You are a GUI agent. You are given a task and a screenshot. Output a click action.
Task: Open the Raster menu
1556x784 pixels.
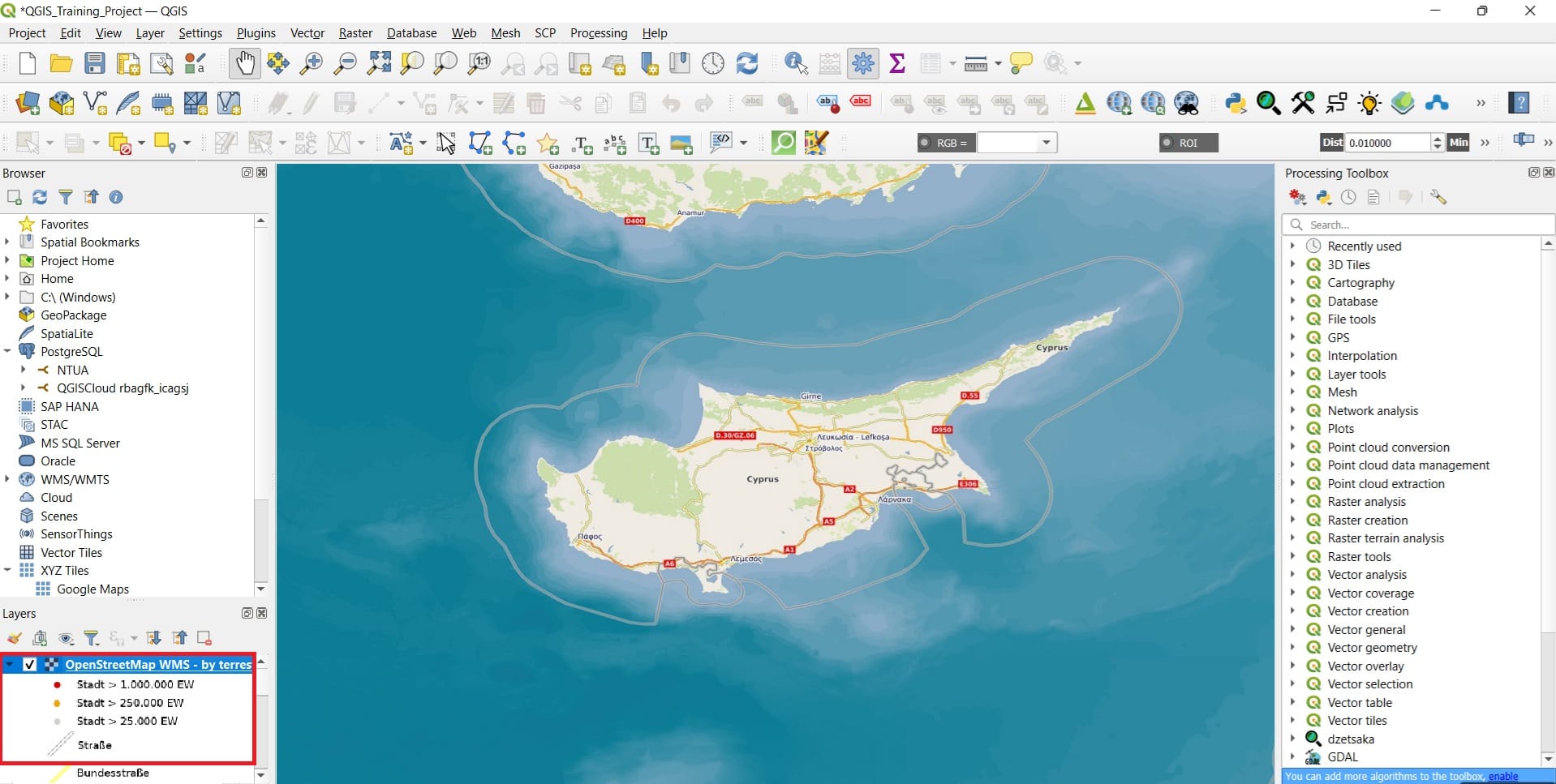click(x=355, y=33)
